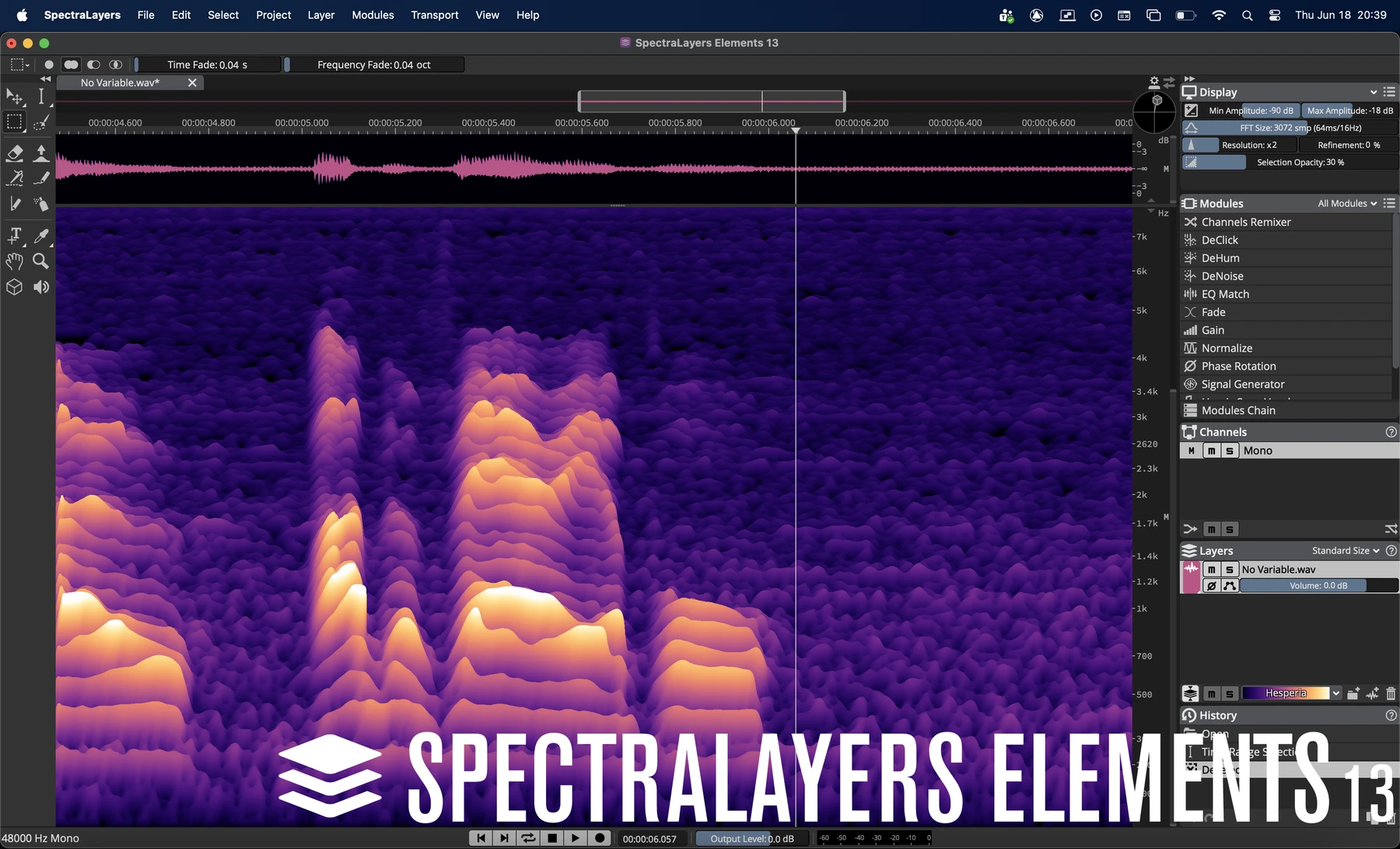Open the File menu
The height and width of the screenshot is (849, 1400).
pyautogui.click(x=145, y=15)
